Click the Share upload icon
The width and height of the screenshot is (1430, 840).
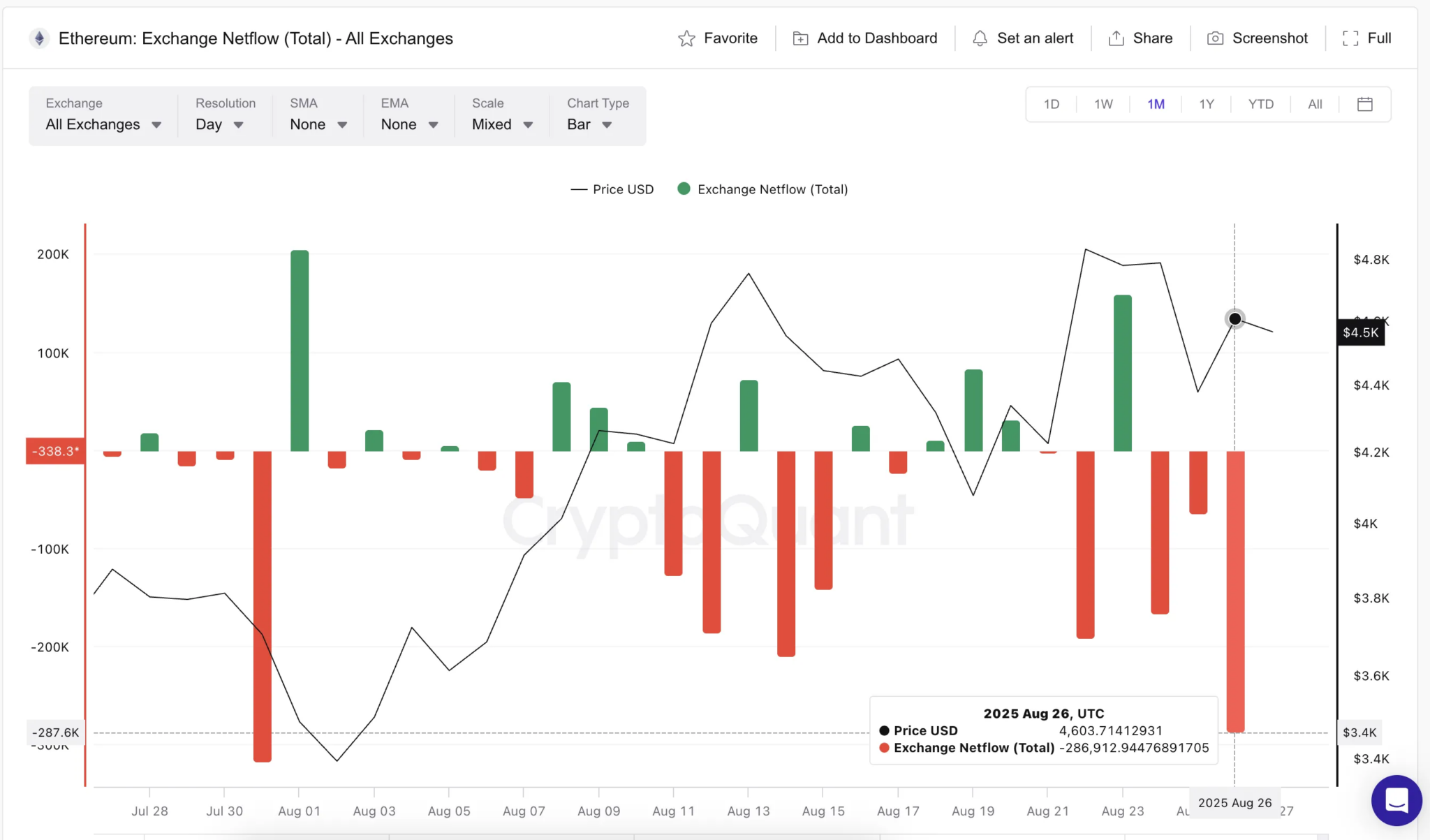point(1116,38)
